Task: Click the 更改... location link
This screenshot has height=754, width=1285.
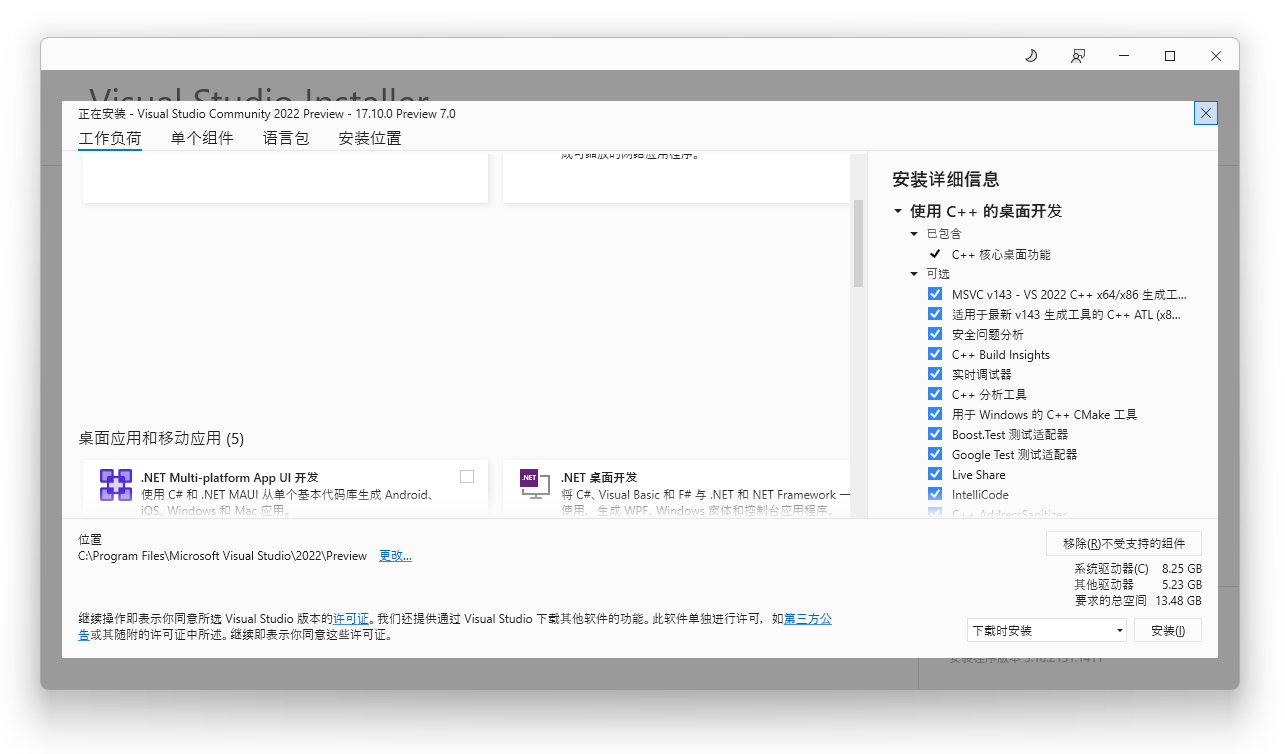Action: (395, 556)
